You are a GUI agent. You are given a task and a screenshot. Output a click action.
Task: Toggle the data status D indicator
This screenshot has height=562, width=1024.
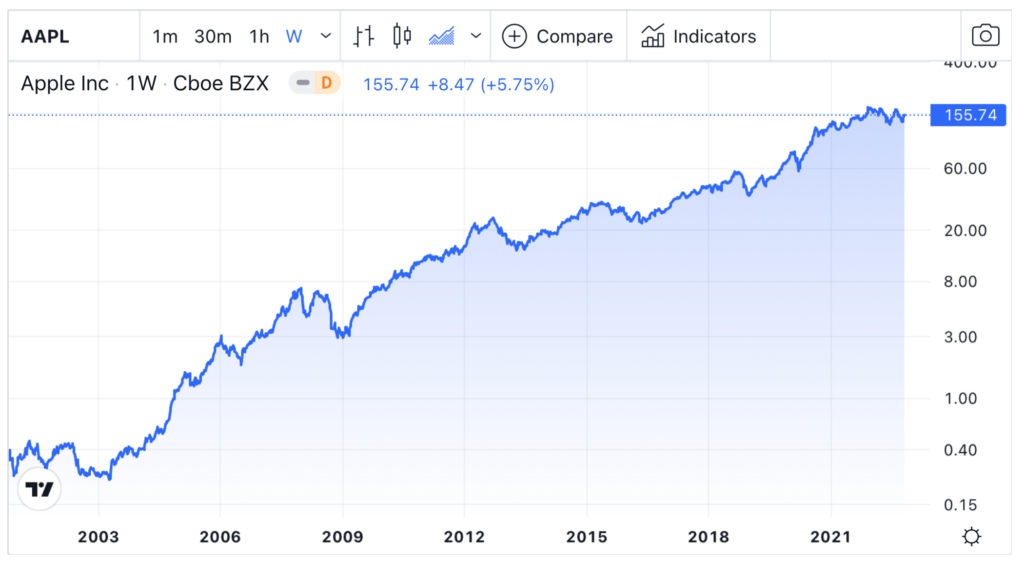coord(324,84)
